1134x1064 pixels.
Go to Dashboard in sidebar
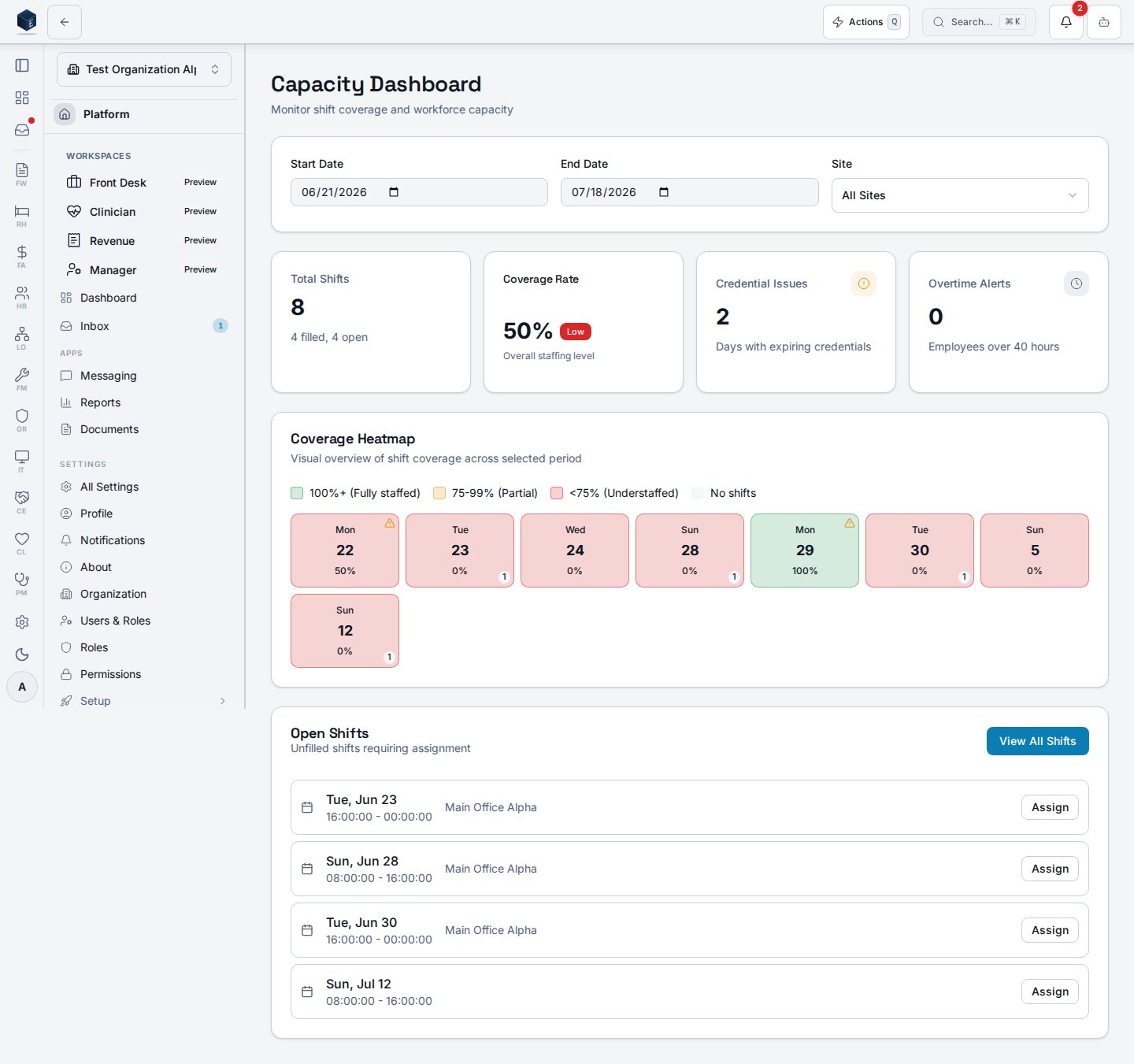(143, 298)
